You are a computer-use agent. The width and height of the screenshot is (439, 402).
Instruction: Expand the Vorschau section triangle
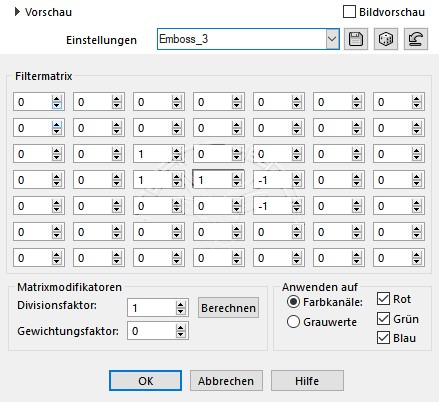click(17, 12)
